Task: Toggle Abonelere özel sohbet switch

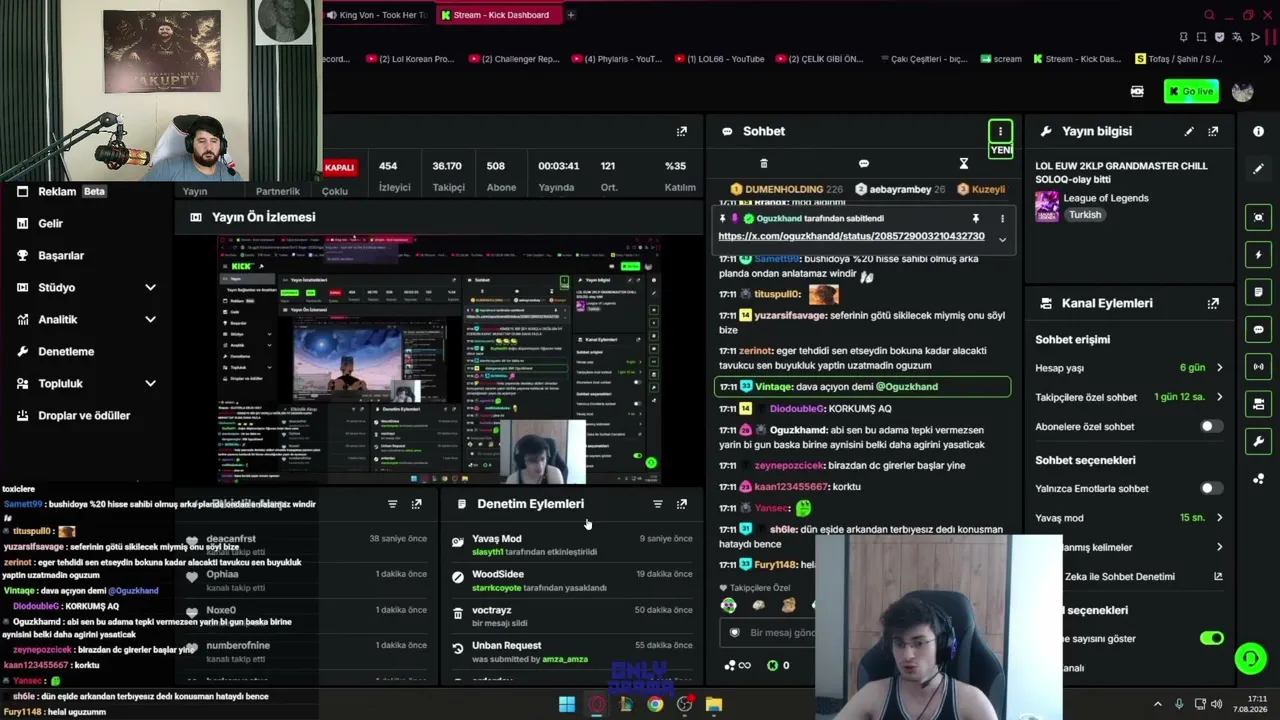Action: coord(1211,426)
